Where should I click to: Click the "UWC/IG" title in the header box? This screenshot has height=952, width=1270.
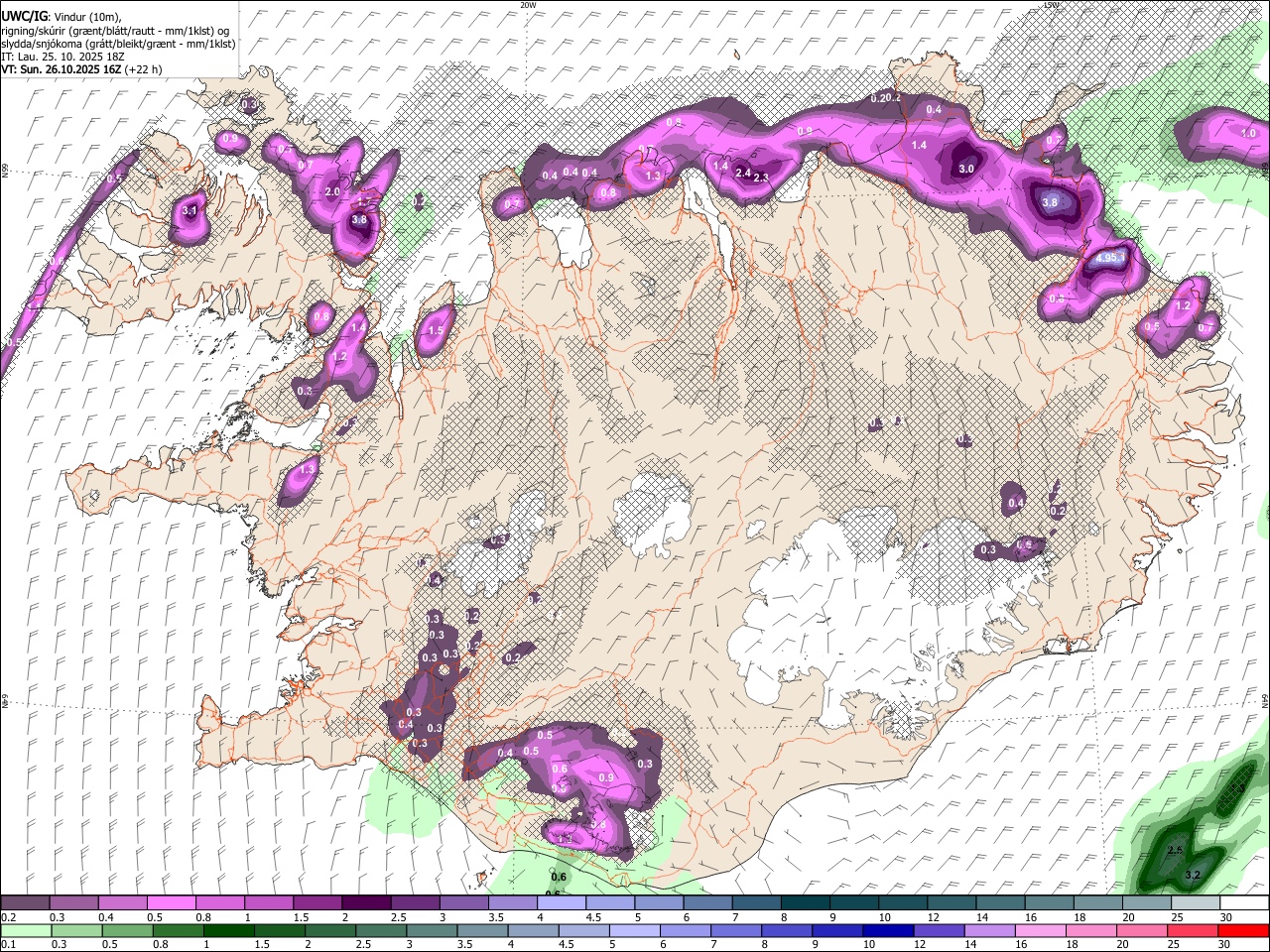[23, 16]
